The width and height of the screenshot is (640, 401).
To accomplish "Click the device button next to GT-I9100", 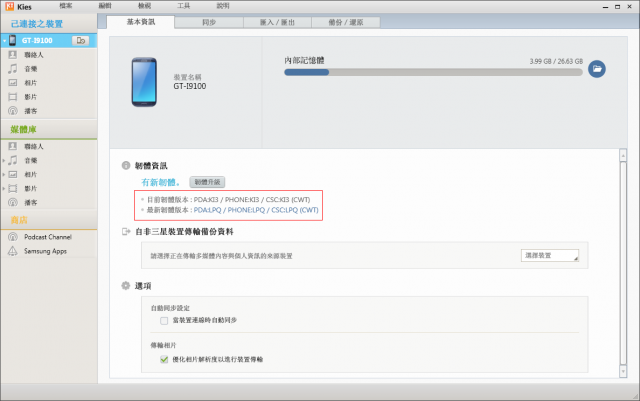I will (80, 40).
